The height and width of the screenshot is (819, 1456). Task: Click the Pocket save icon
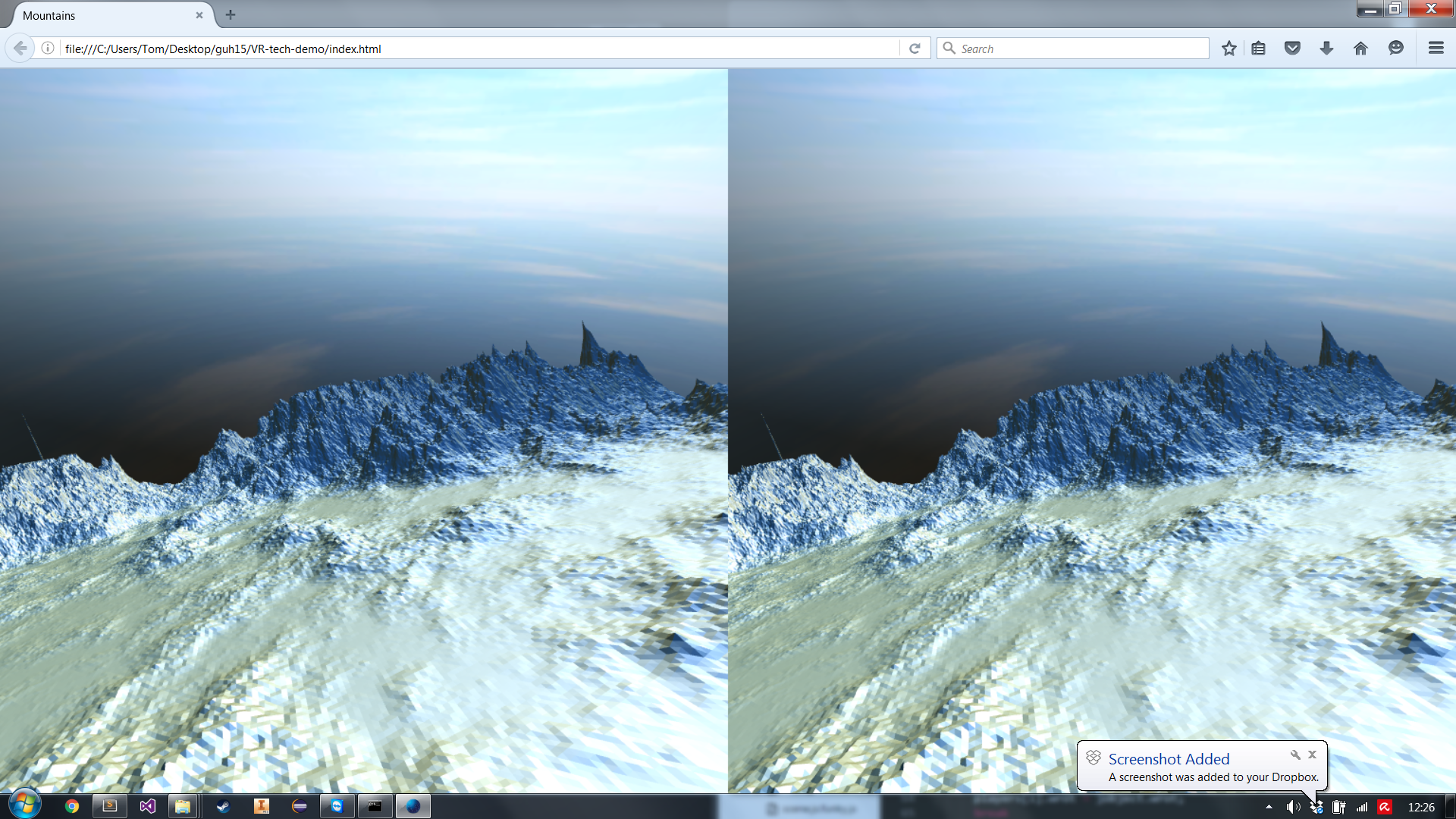pos(1292,49)
